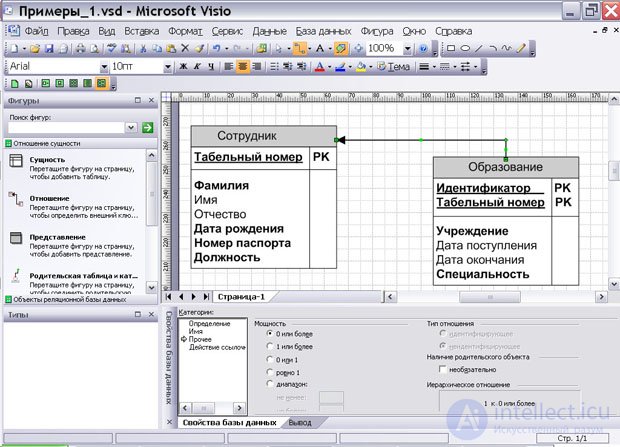Open the font color swatch button
Screen dimensions: 620x447
click(x=319, y=67)
